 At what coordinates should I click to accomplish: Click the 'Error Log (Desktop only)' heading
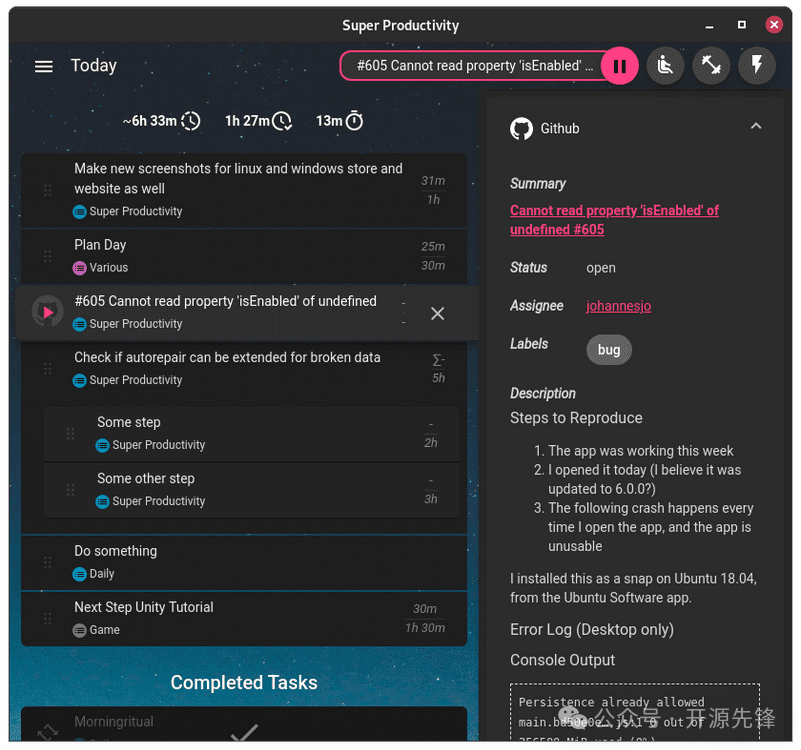[592, 630]
